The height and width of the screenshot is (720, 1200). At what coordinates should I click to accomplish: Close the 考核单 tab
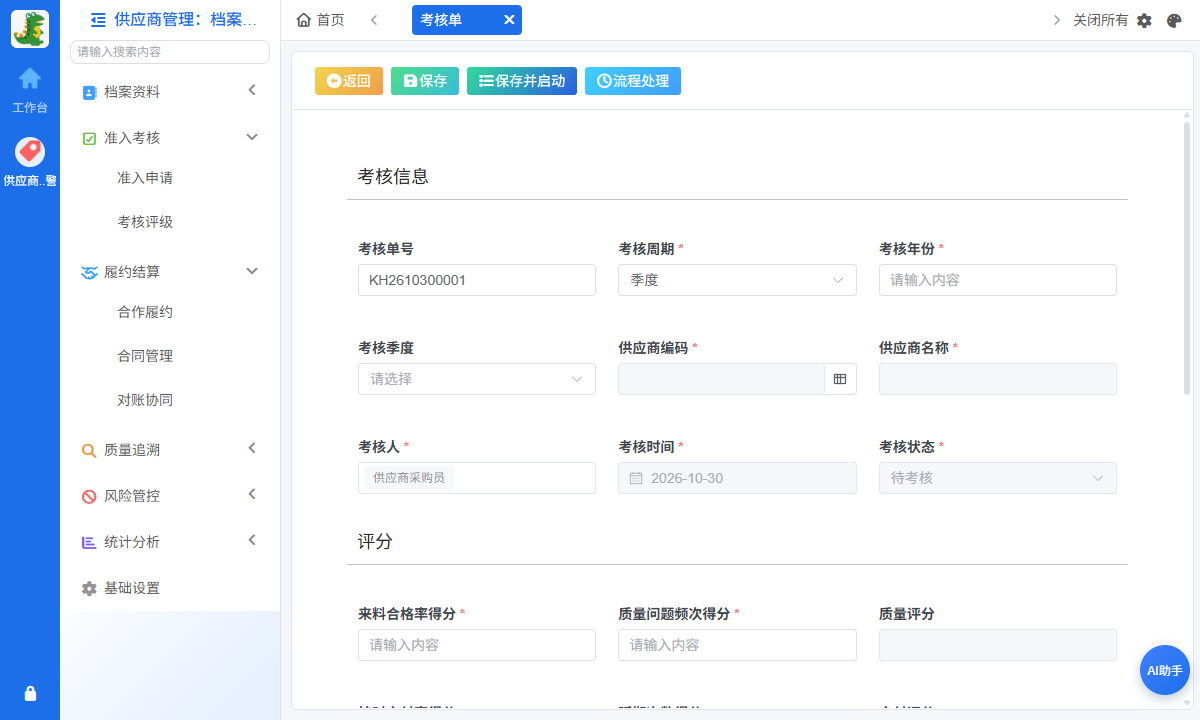(509, 20)
